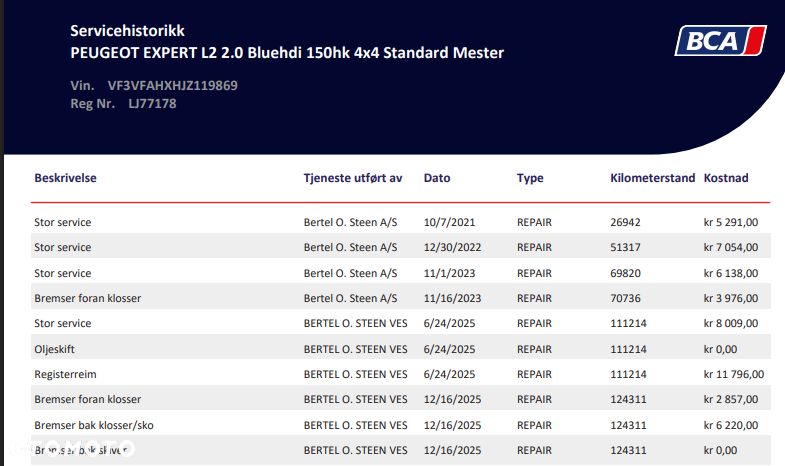Click the Type column header
This screenshot has width=785, height=466.
[530, 178]
